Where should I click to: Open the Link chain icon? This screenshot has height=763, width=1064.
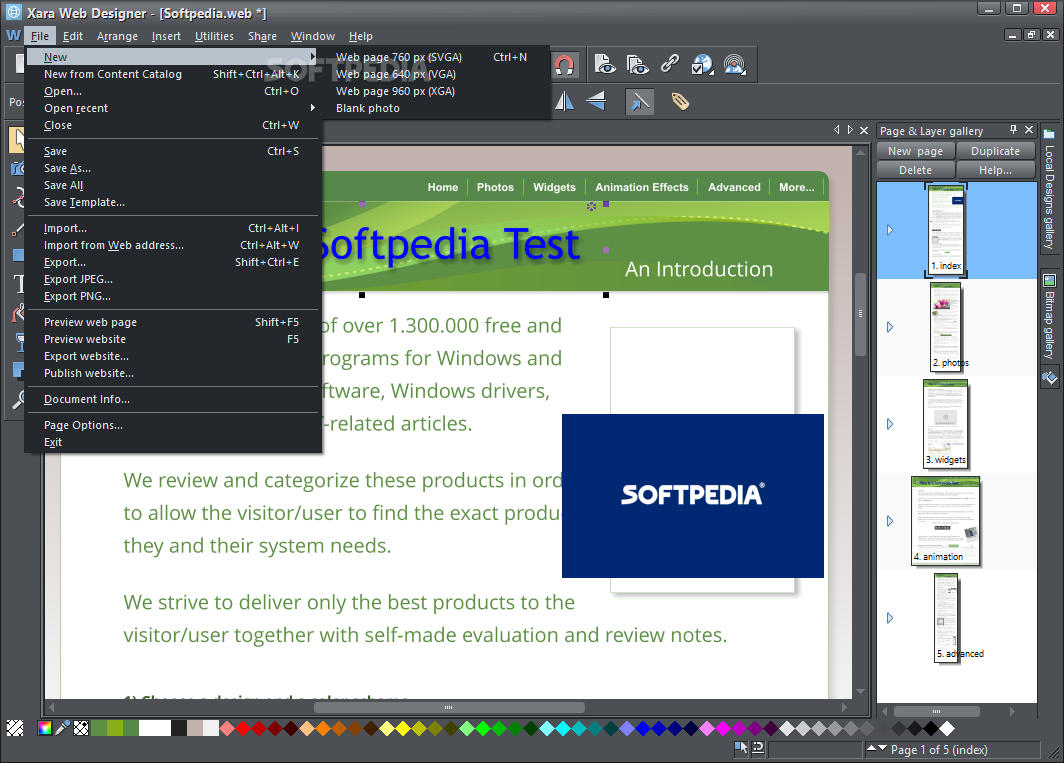coord(669,63)
